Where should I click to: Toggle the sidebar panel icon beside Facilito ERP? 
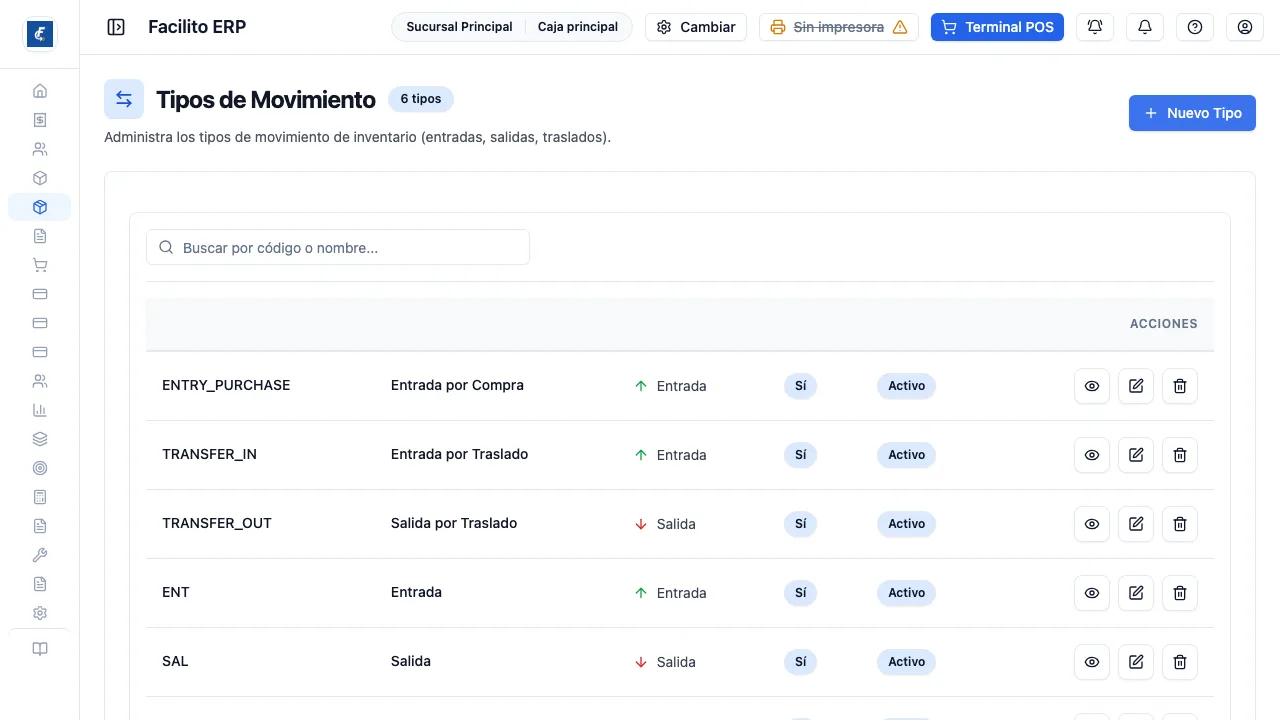tap(116, 27)
